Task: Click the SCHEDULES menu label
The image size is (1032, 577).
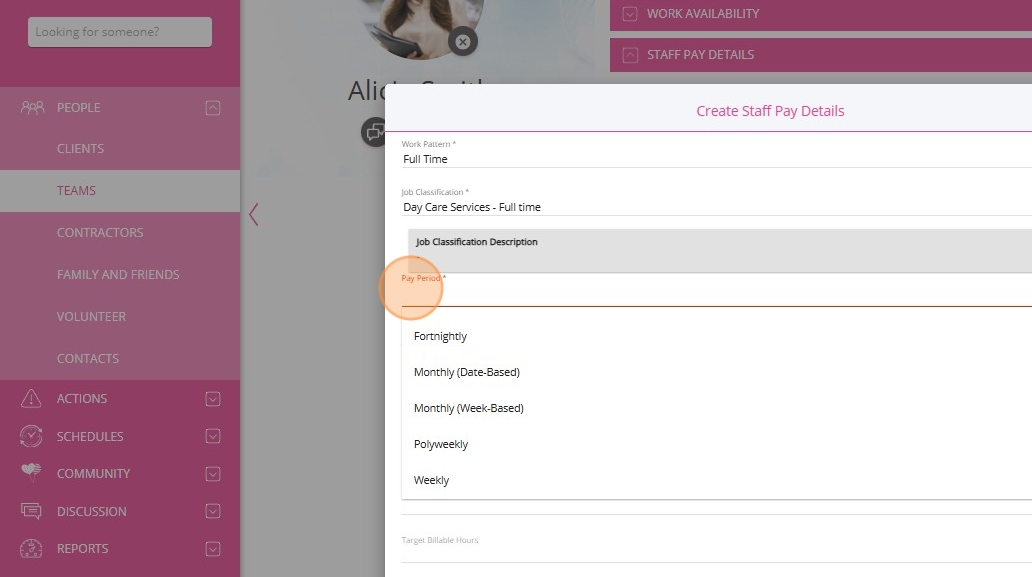Action: pyautogui.click(x=90, y=437)
